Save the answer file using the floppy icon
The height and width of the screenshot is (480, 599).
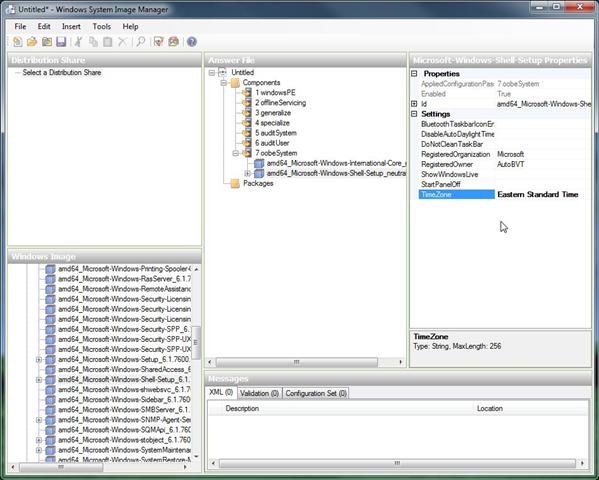[x=61, y=42]
